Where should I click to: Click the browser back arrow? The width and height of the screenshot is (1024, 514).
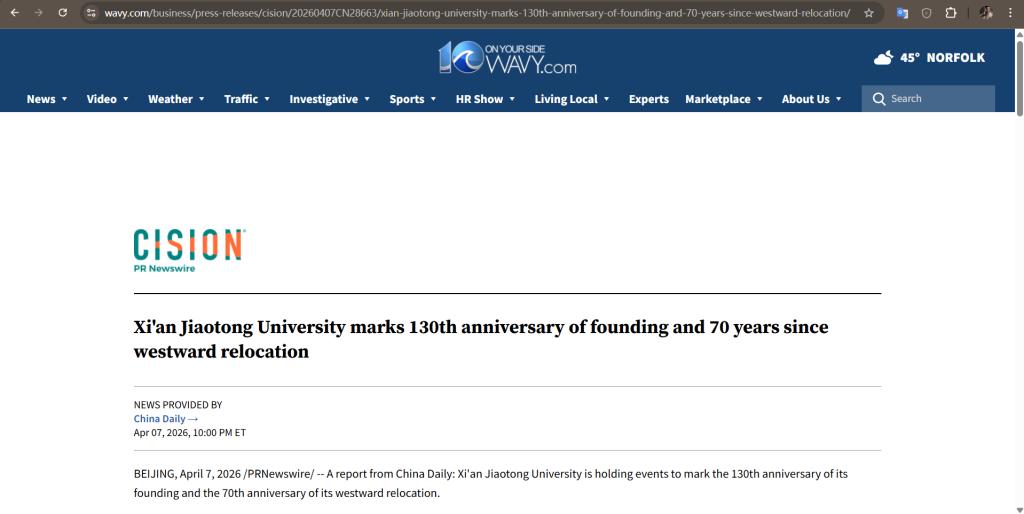click(x=14, y=13)
